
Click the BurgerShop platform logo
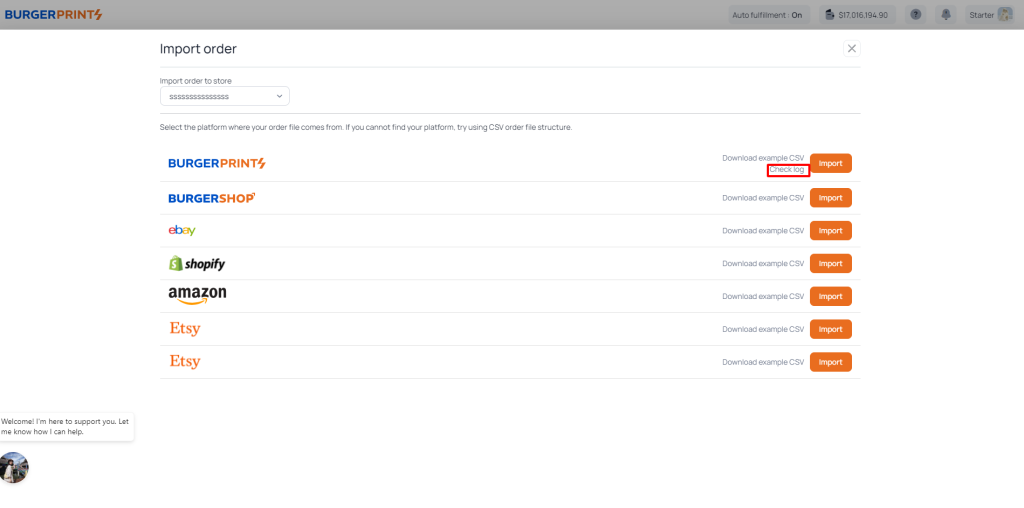coord(212,198)
